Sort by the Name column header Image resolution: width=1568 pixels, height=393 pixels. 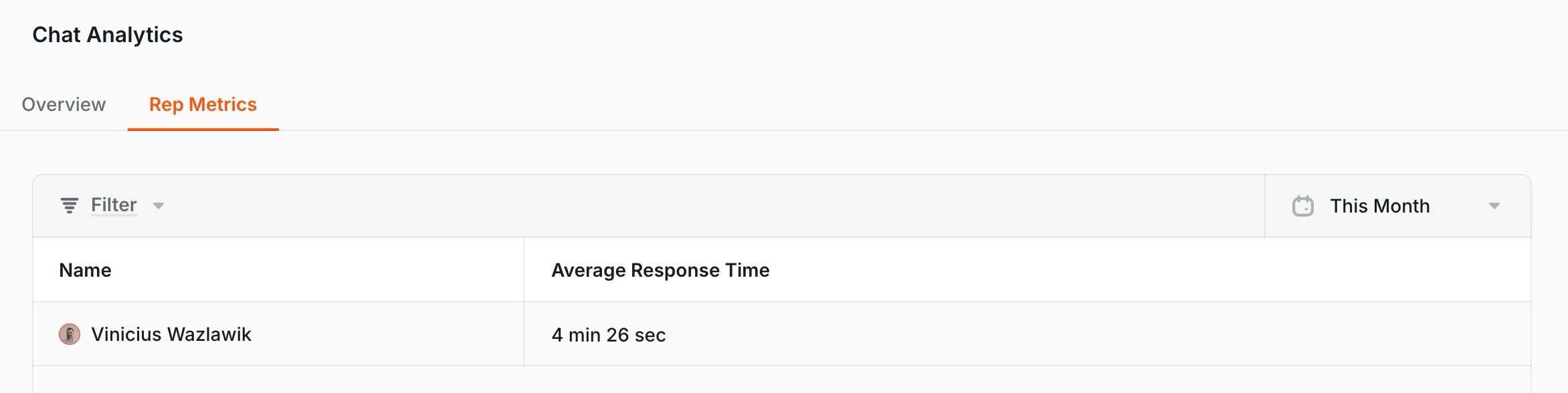85,270
